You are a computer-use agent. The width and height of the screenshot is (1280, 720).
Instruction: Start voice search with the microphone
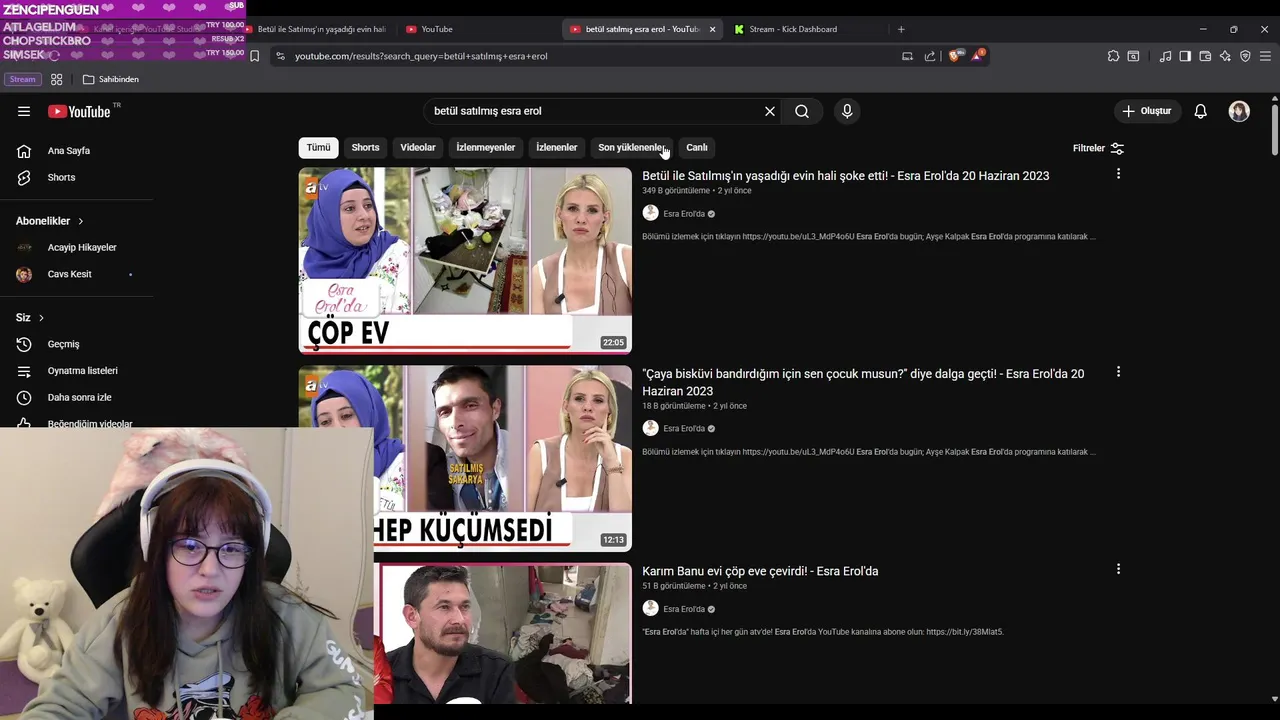847,111
